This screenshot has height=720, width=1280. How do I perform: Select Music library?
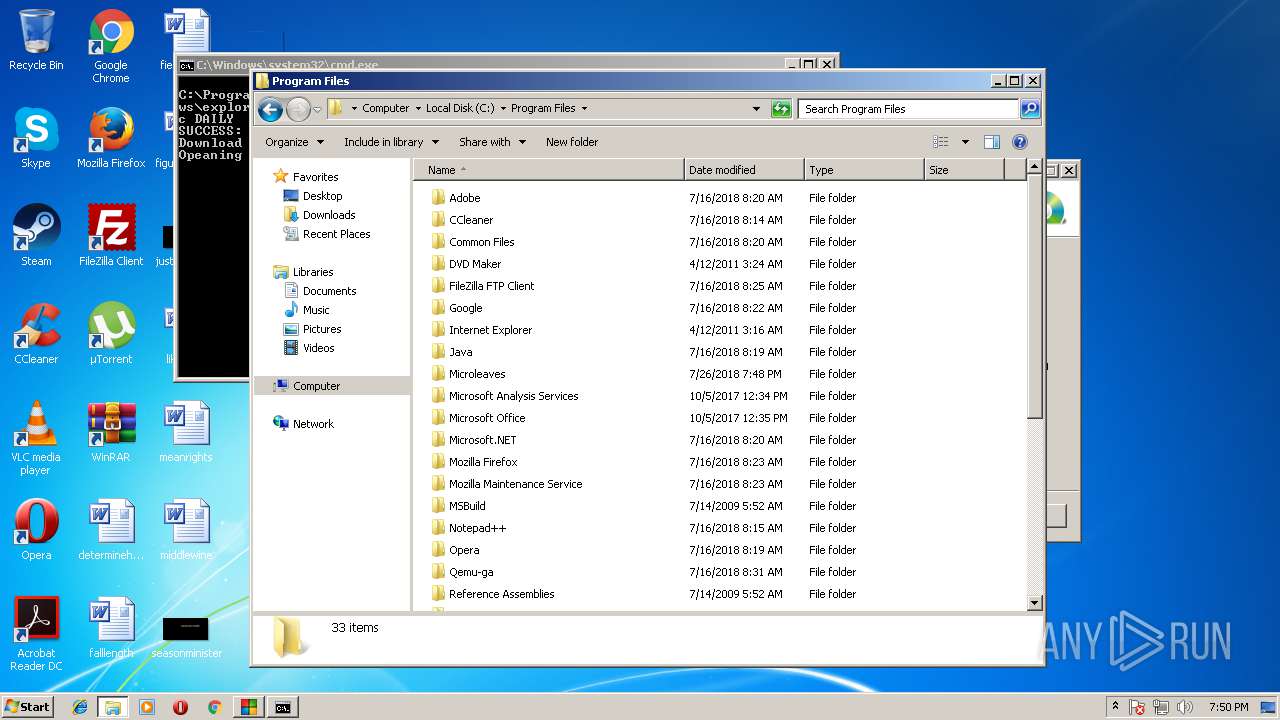pos(316,310)
